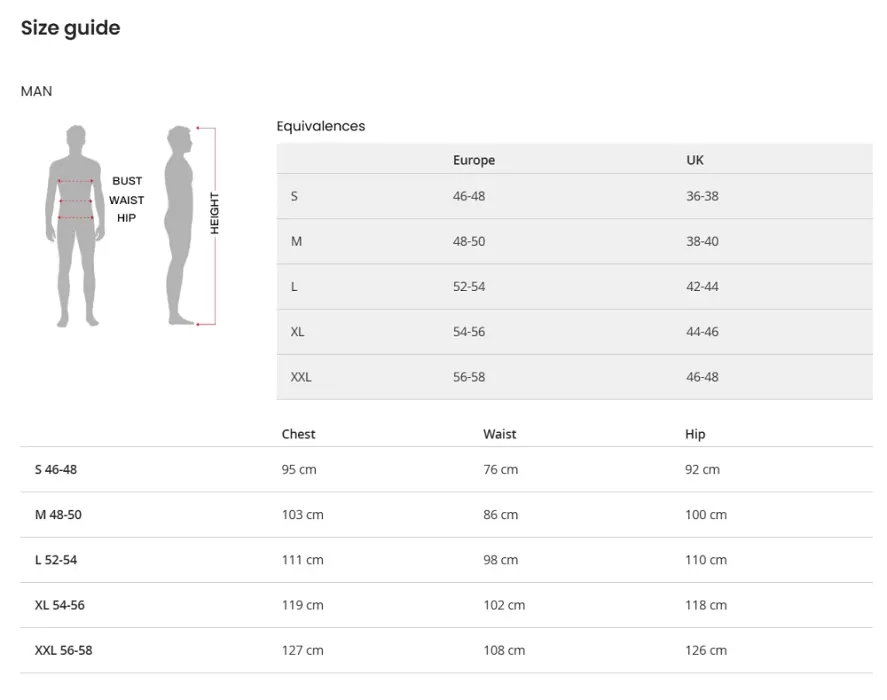Click the Hip column header
887x700 pixels.
695,434
